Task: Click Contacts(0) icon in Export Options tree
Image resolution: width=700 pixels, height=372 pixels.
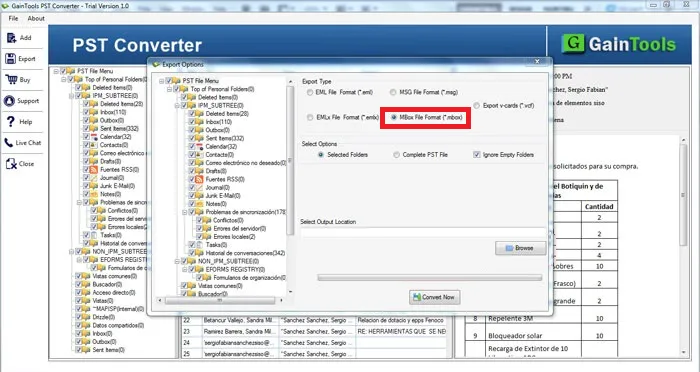Action: (x=200, y=155)
